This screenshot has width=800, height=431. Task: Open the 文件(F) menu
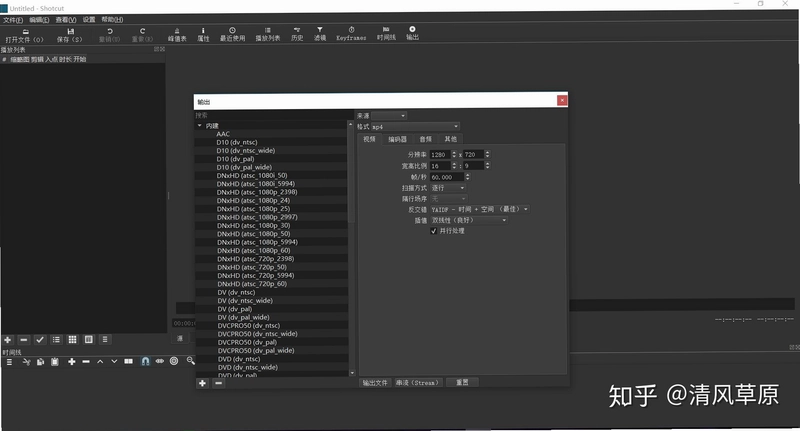13,20
